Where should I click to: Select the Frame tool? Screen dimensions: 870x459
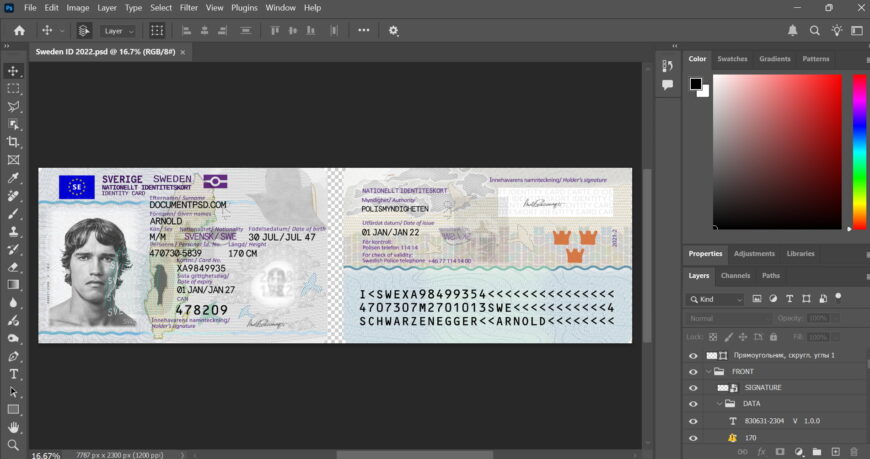(x=13, y=160)
